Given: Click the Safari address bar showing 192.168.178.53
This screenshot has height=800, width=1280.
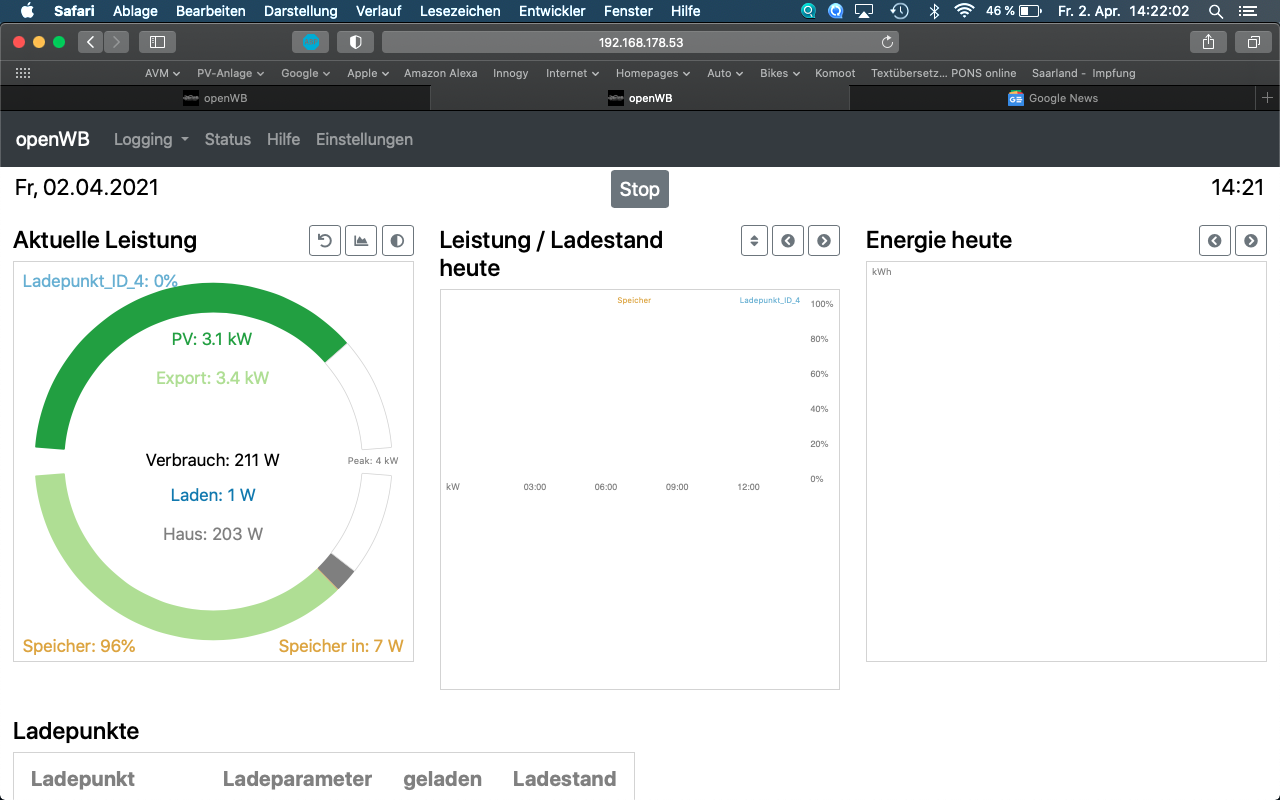Looking at the screenshot, I should 640,42.
